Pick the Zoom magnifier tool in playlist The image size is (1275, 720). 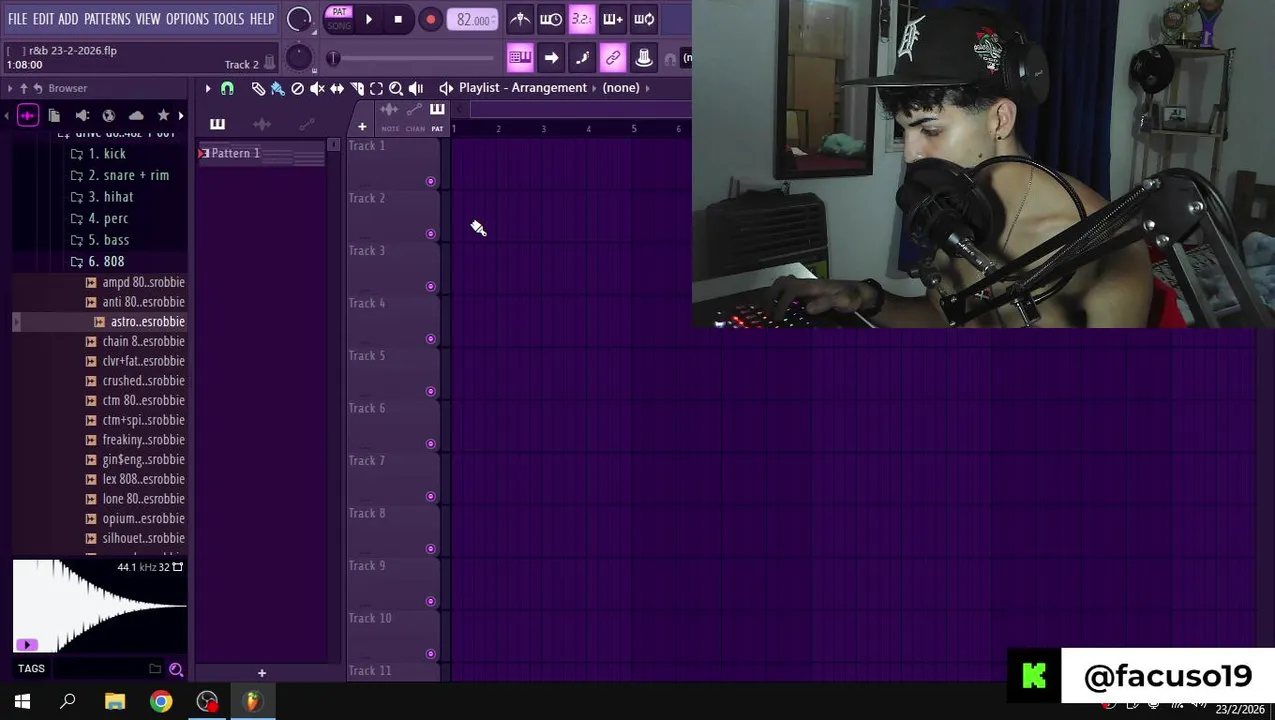coord(396,88)
